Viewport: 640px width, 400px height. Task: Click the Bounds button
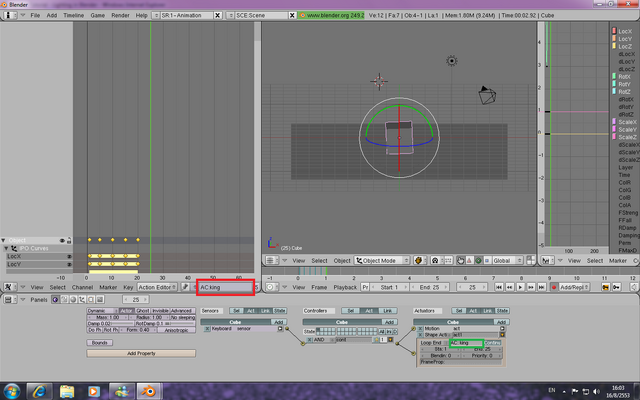pos(100,343)
